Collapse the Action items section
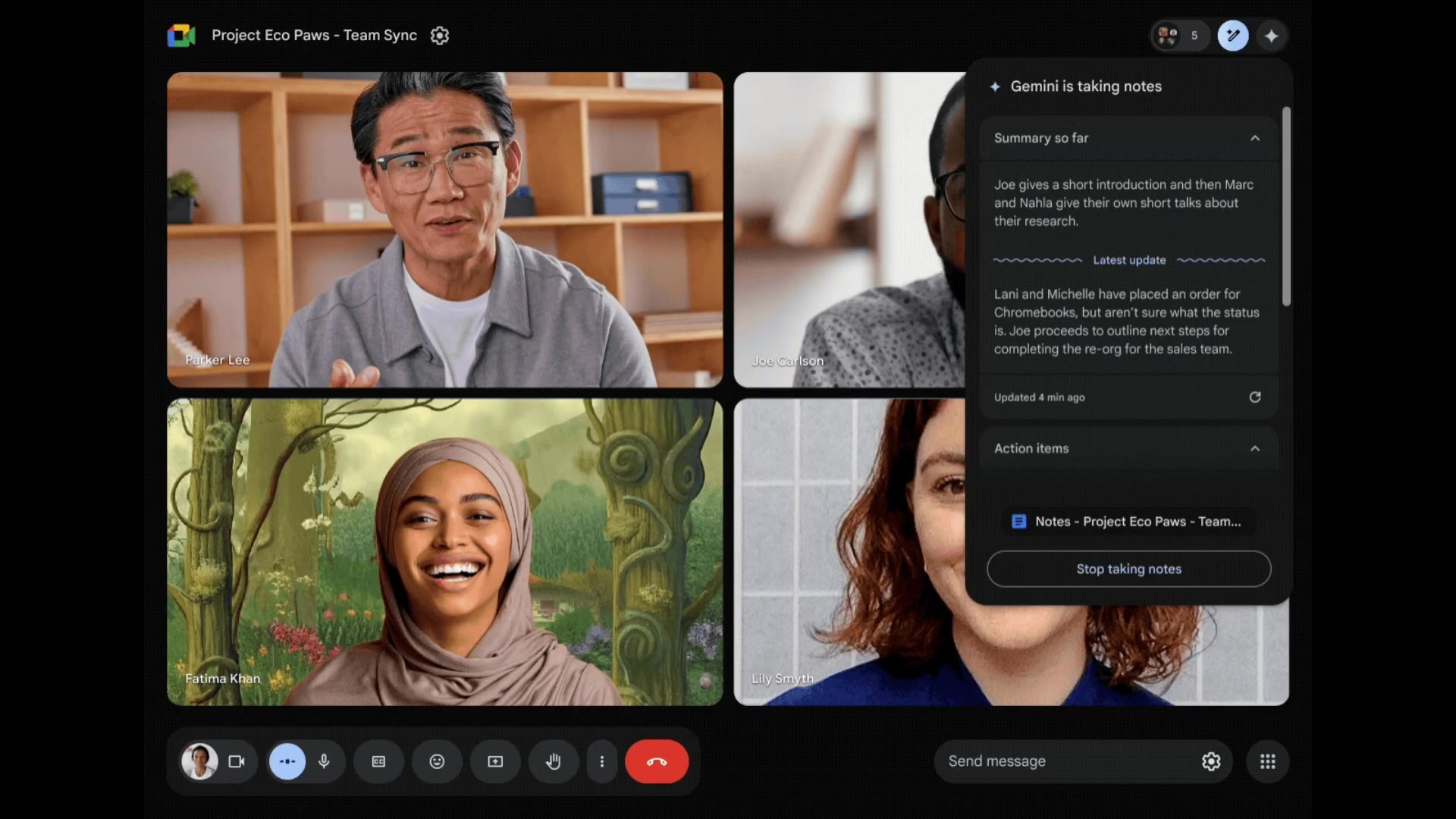1456x819 pixels. pos(1255,448)
